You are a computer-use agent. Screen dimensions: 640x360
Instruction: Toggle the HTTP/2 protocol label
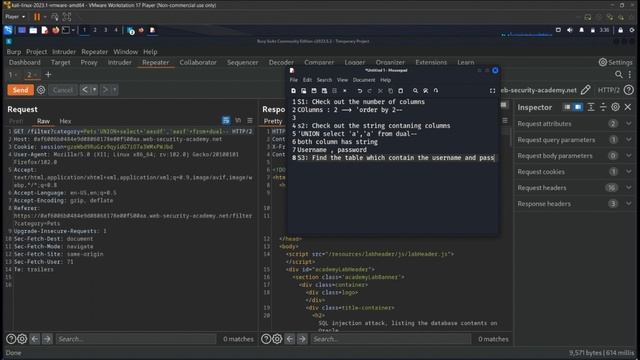(609, 90)
